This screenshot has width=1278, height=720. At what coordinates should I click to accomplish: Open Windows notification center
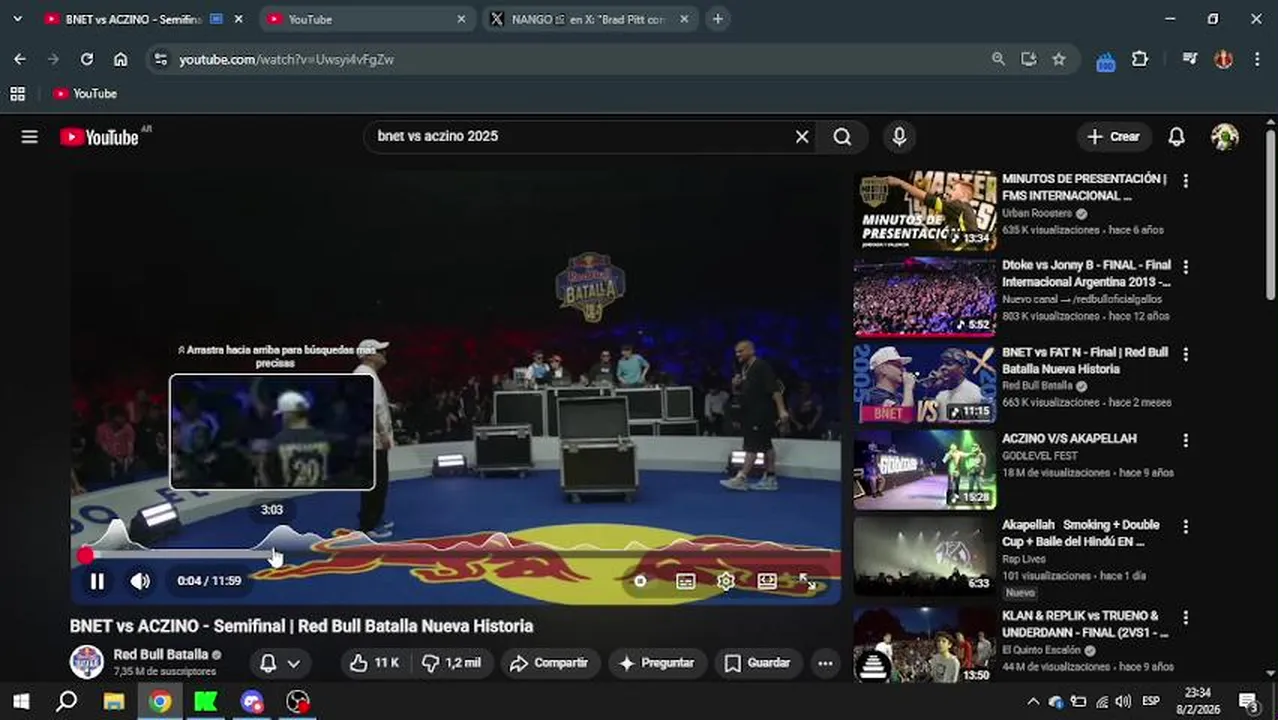pos(1248,701)
